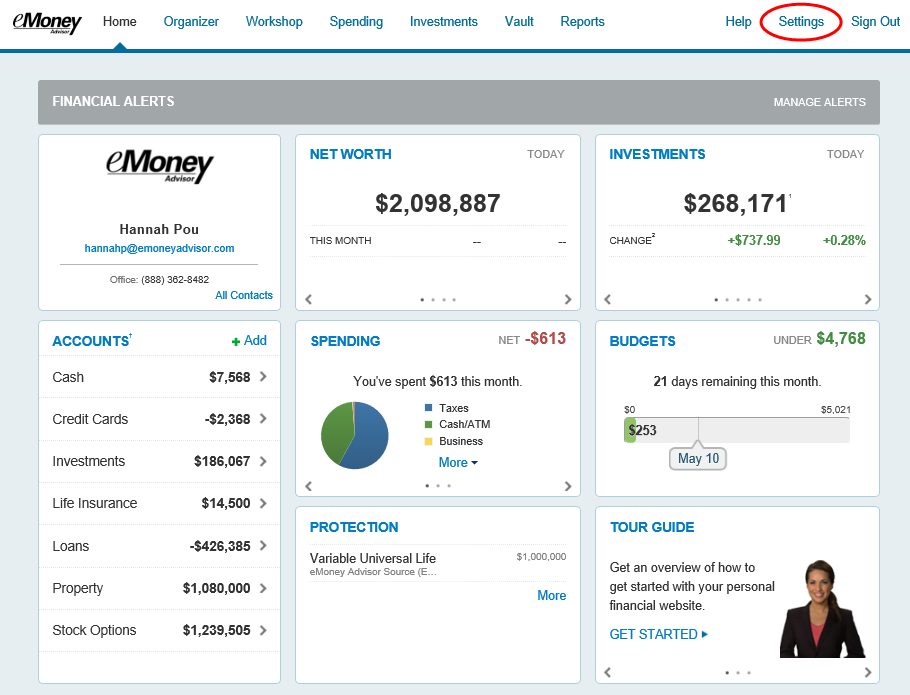Go to previous Spending card slide
The image size is (910, 695).
pyautogui.click(x=309, y=486)
